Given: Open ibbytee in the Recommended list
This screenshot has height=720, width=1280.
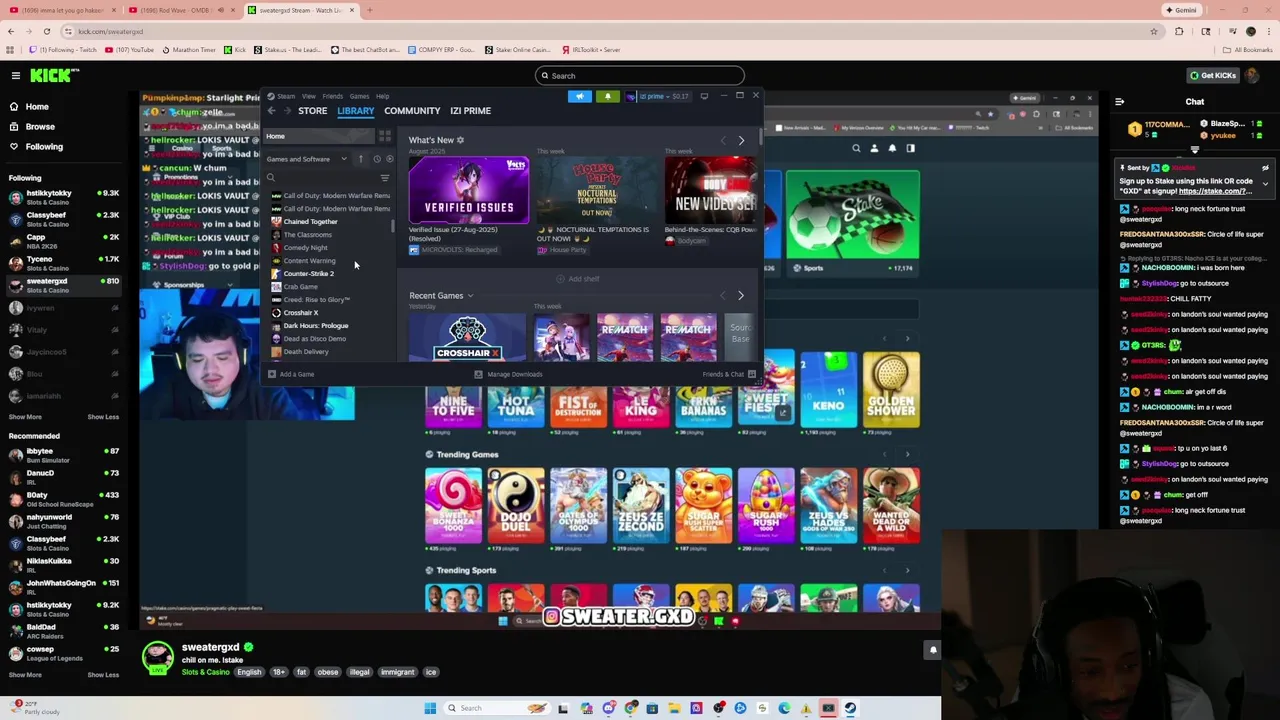Looking at the screenshot, I should pyautogui.click(x=62, y=456).
